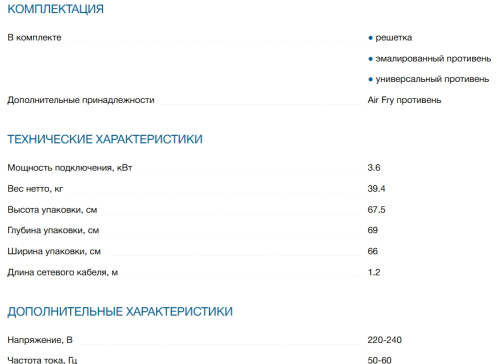Select 'Длина сетевого кабеля, м' label
This screenshot has width=500, height=364.
coord(63,272)
